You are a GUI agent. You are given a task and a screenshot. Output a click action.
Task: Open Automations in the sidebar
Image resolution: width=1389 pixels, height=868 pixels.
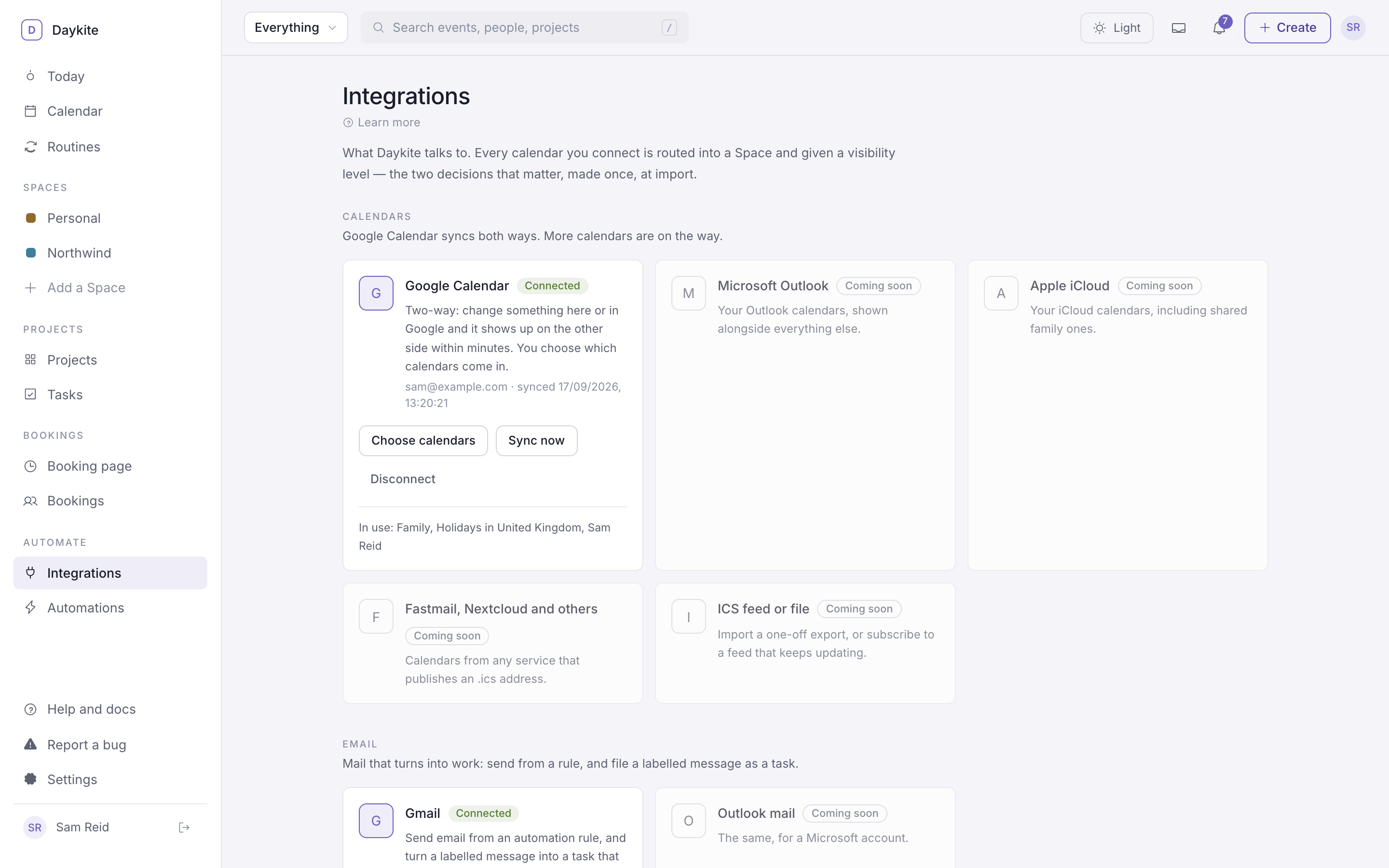[x=110, y=608]
